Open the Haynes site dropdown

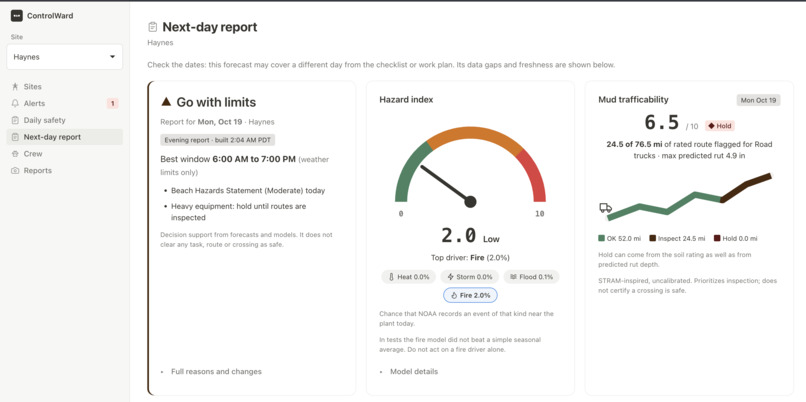click(65, 57)
